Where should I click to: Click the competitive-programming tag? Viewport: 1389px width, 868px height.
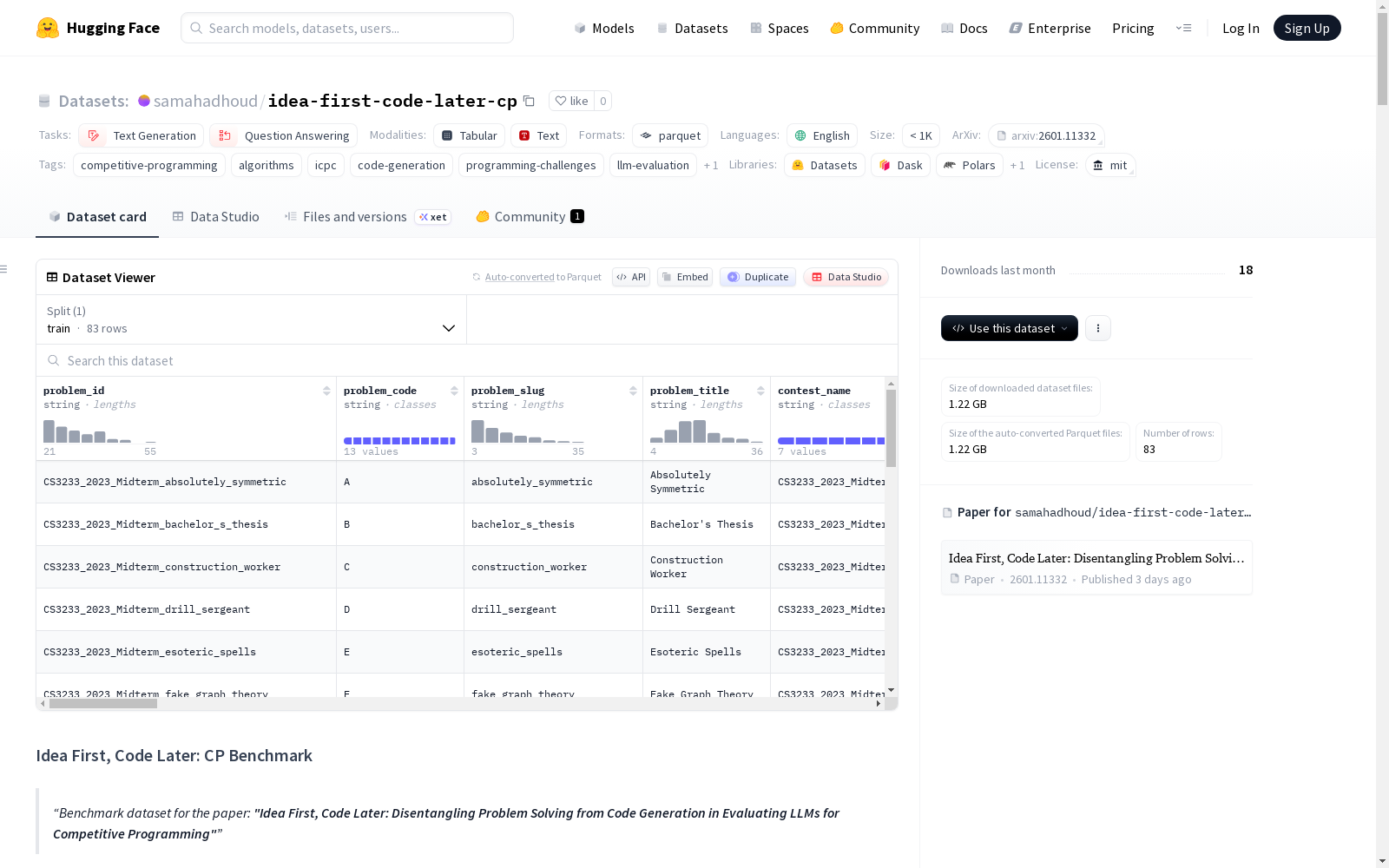[x=149, y=165]
